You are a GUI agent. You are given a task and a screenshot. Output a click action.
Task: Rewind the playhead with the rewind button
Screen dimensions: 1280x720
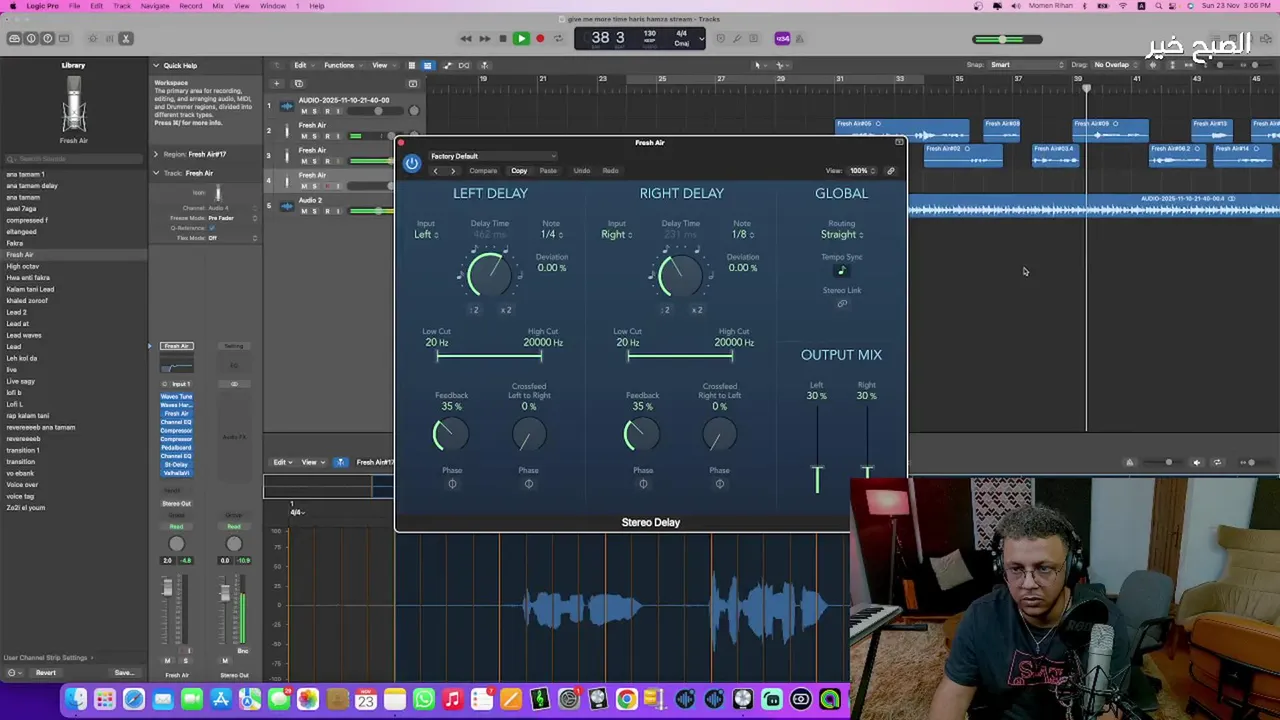click(x=466, y=38)
